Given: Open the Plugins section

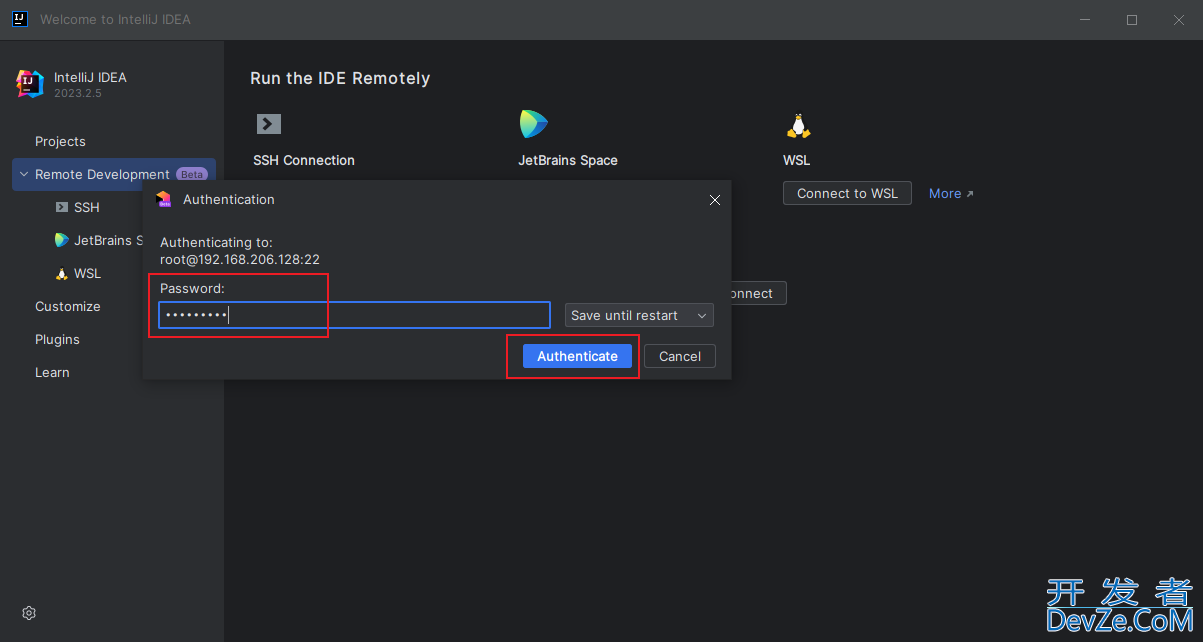Looking at the screenshot, I should (x=57, y=339).
